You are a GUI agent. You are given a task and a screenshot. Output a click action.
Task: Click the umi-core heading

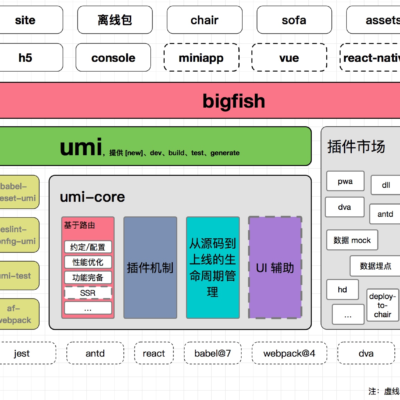(x=92, y=197)
